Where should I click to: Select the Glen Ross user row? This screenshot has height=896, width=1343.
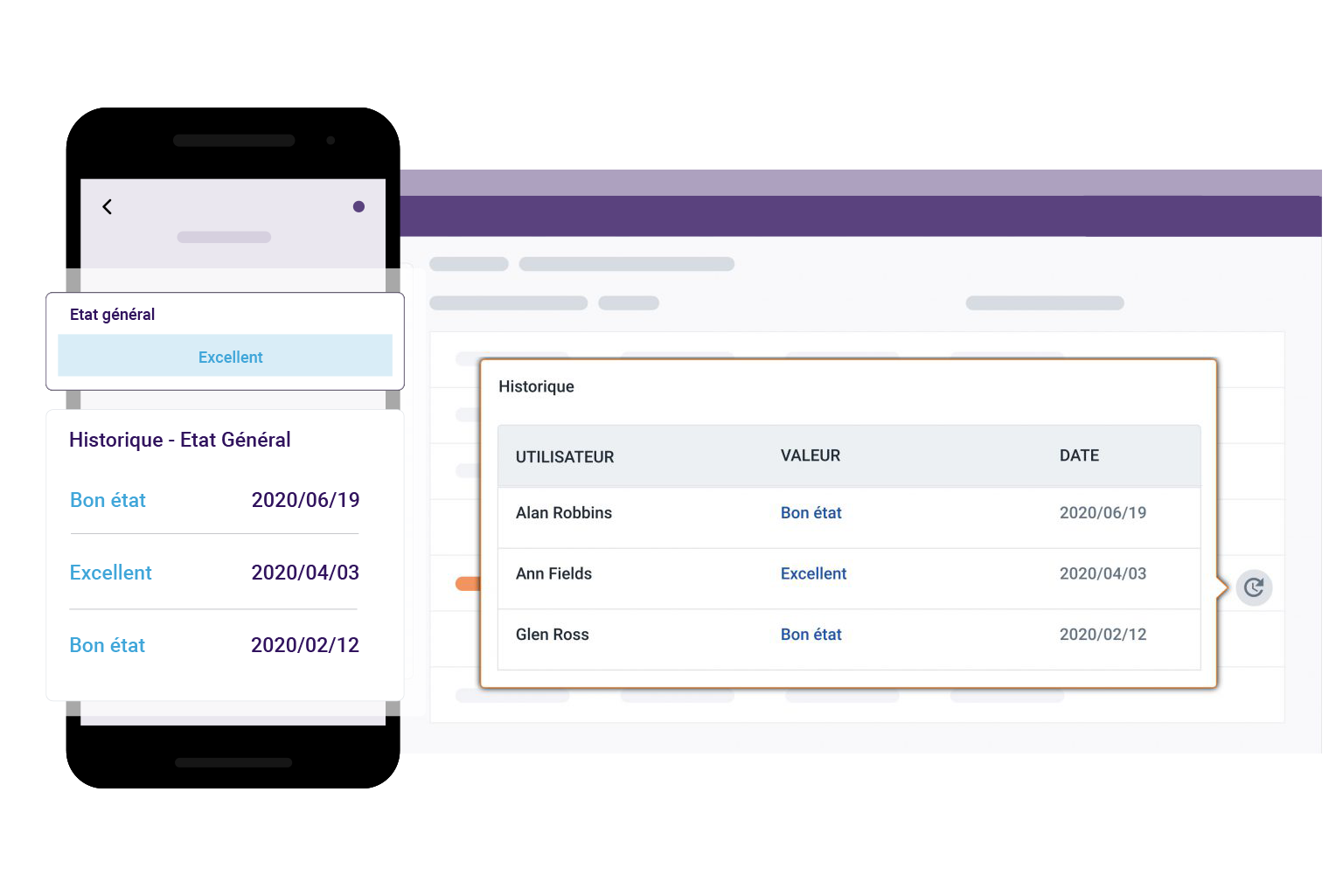[x=552, y=635]
